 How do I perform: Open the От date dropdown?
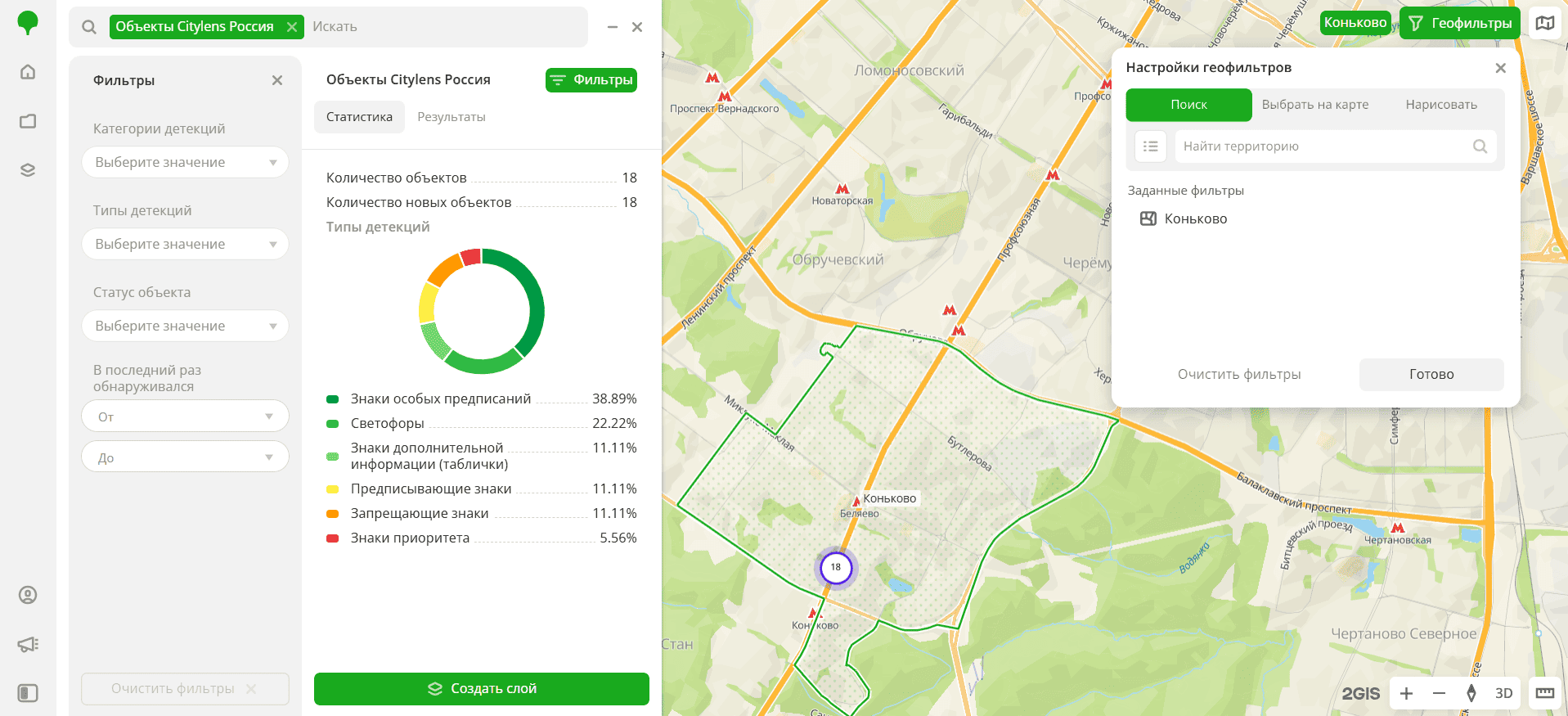pyautogui.click(x=185, y=417)
